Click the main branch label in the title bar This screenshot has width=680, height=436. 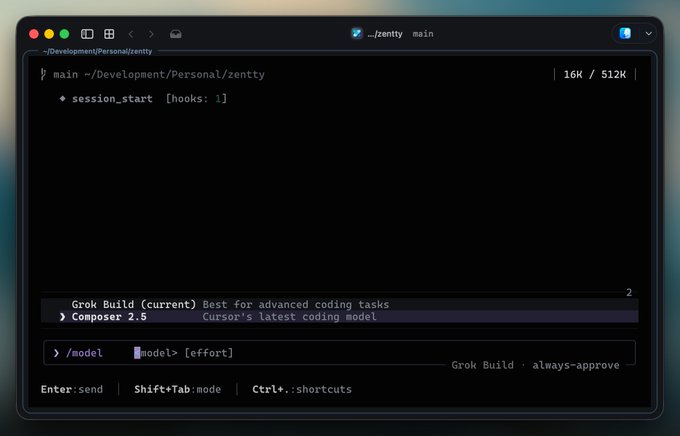423,34
